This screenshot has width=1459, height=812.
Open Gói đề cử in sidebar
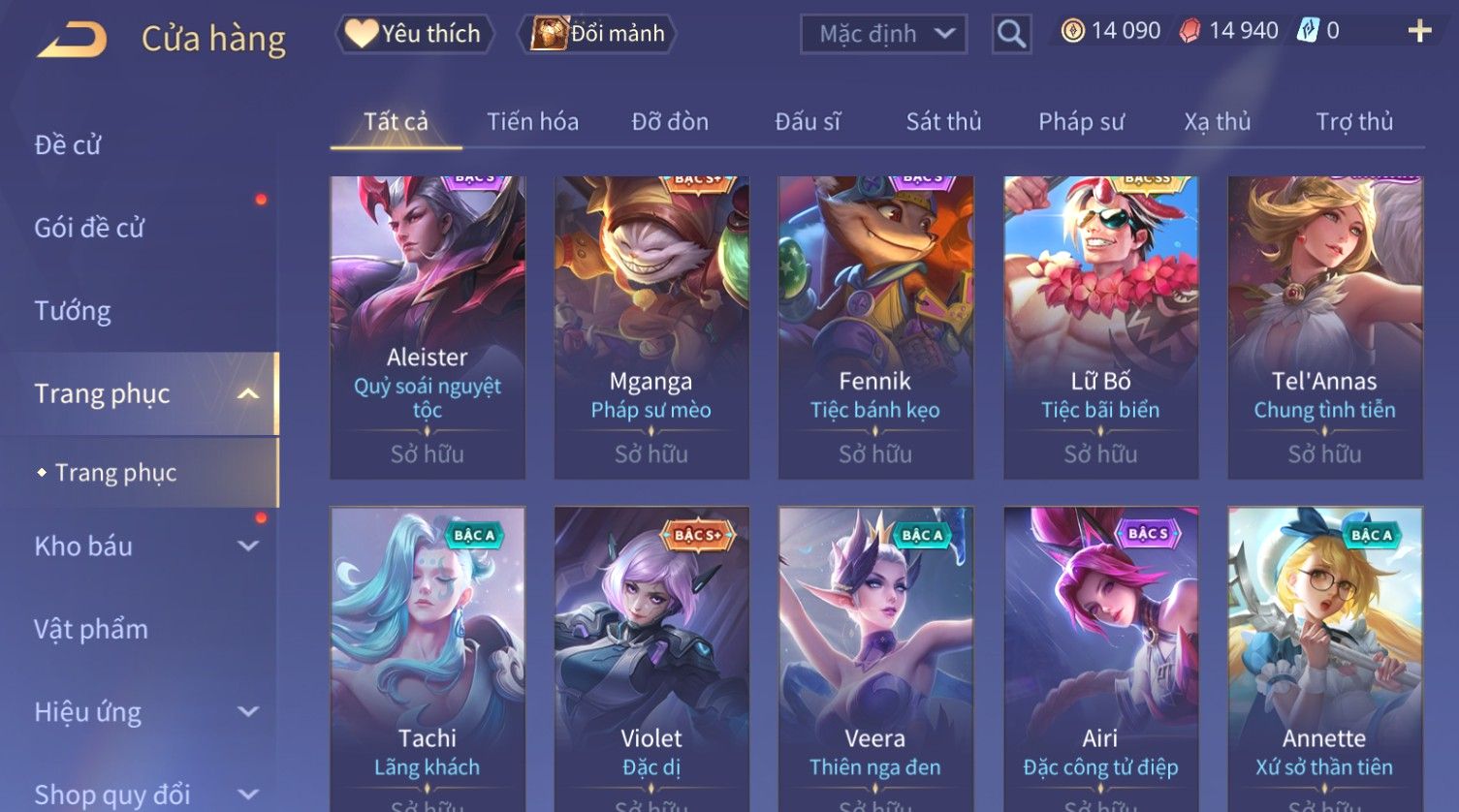point(89,228)
